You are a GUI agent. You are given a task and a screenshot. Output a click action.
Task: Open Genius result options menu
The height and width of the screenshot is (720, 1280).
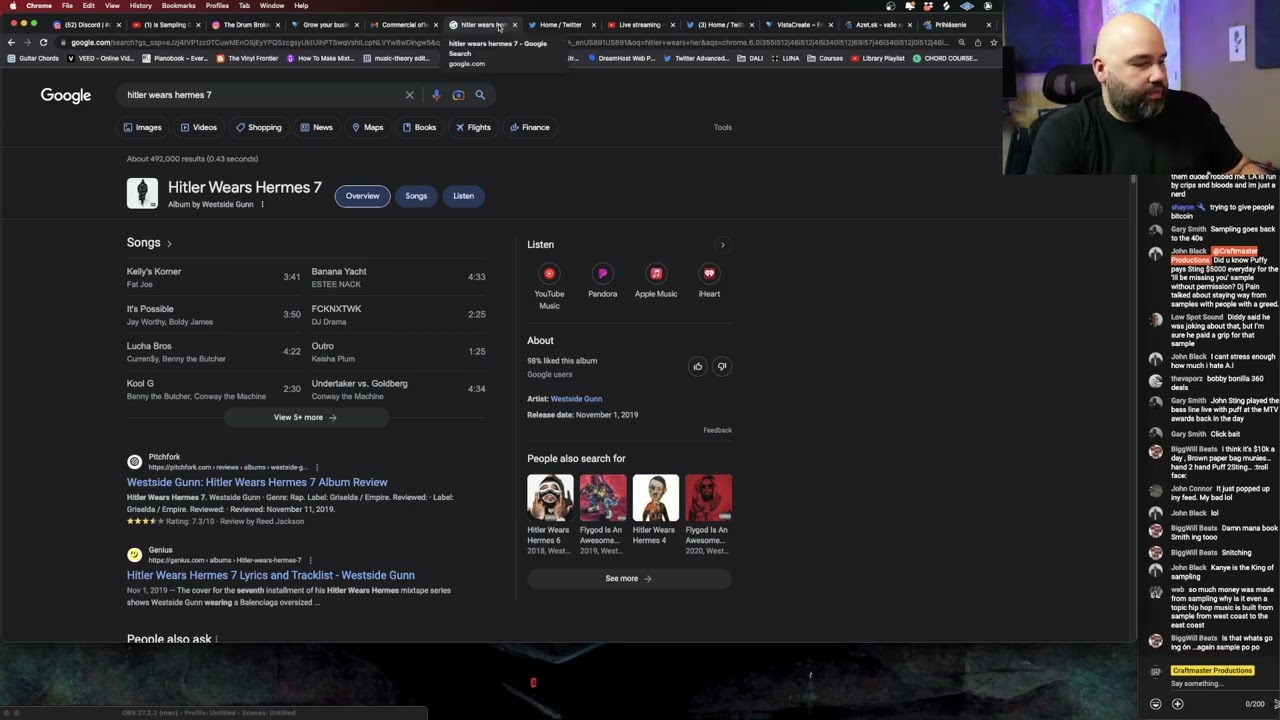(x=310, y=560)
